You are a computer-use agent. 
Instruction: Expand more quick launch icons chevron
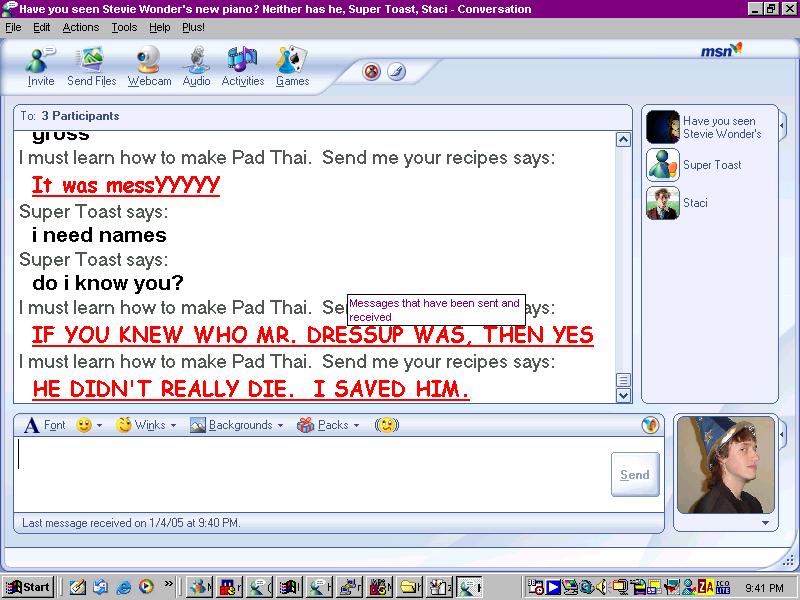pyautogui.click(x=169, y=584)
